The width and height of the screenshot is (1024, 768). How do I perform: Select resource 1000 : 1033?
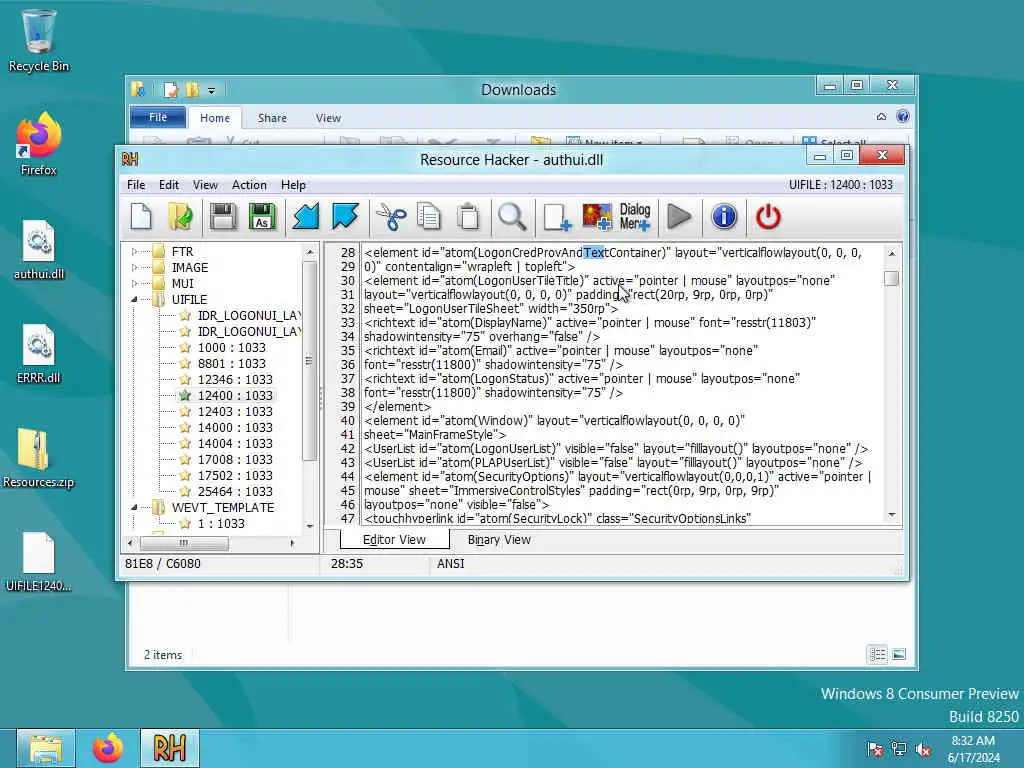[x=231, y=347]
